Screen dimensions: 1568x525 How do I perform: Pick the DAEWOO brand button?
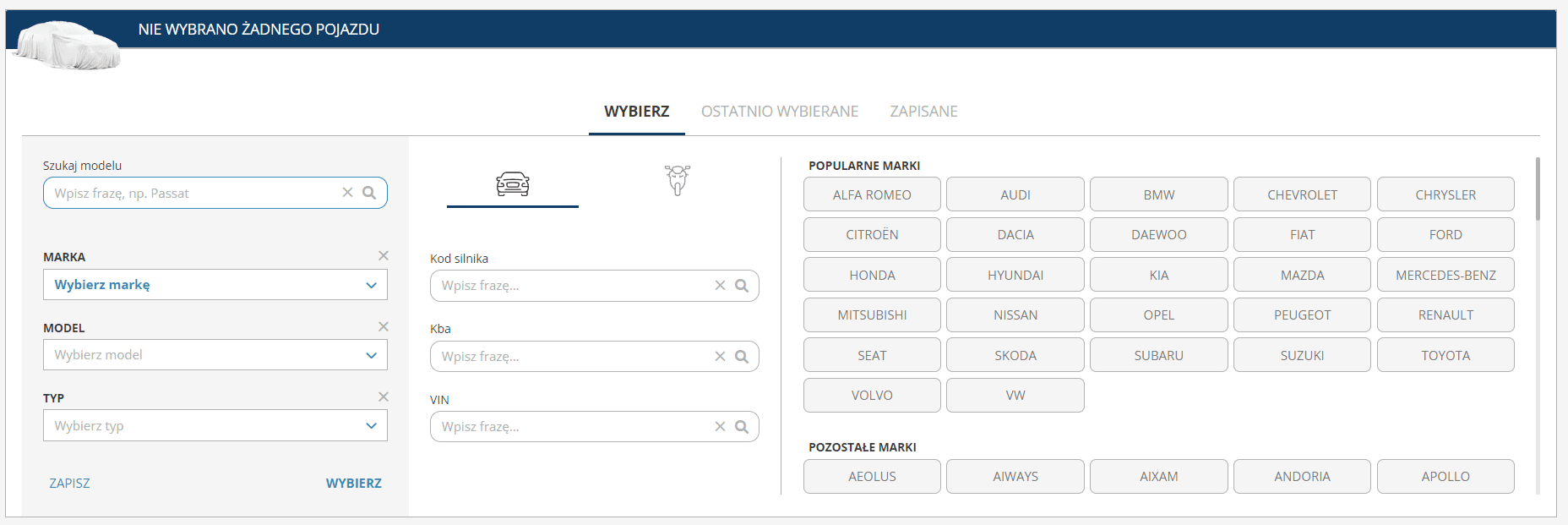pos(1159,234)
